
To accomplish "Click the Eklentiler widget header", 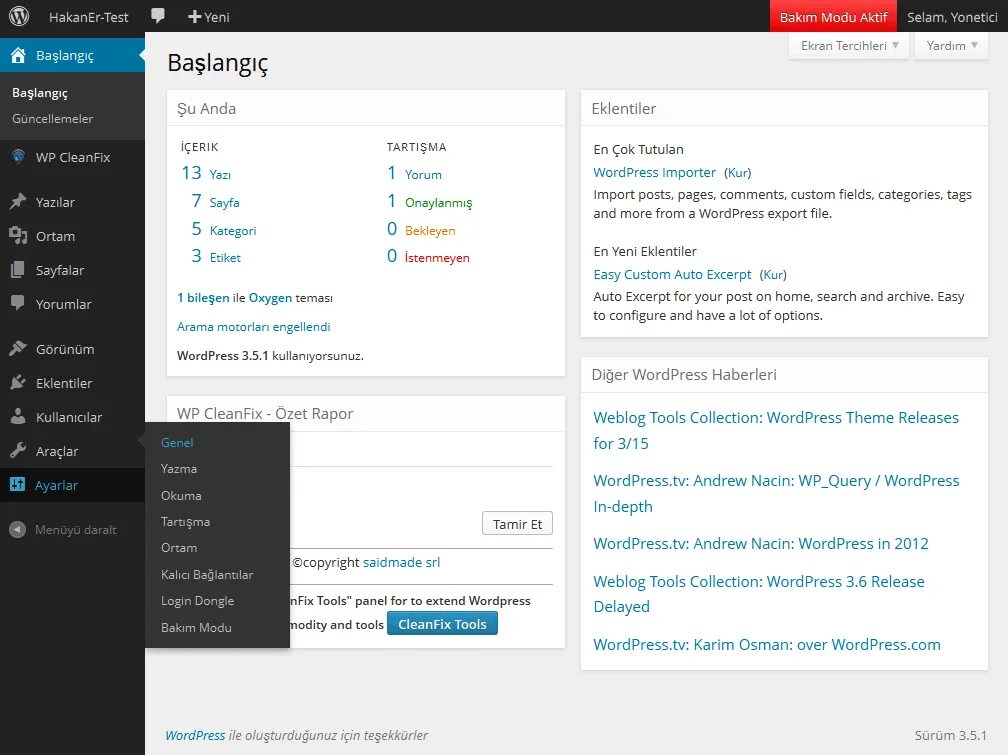I will coord(784,108).
